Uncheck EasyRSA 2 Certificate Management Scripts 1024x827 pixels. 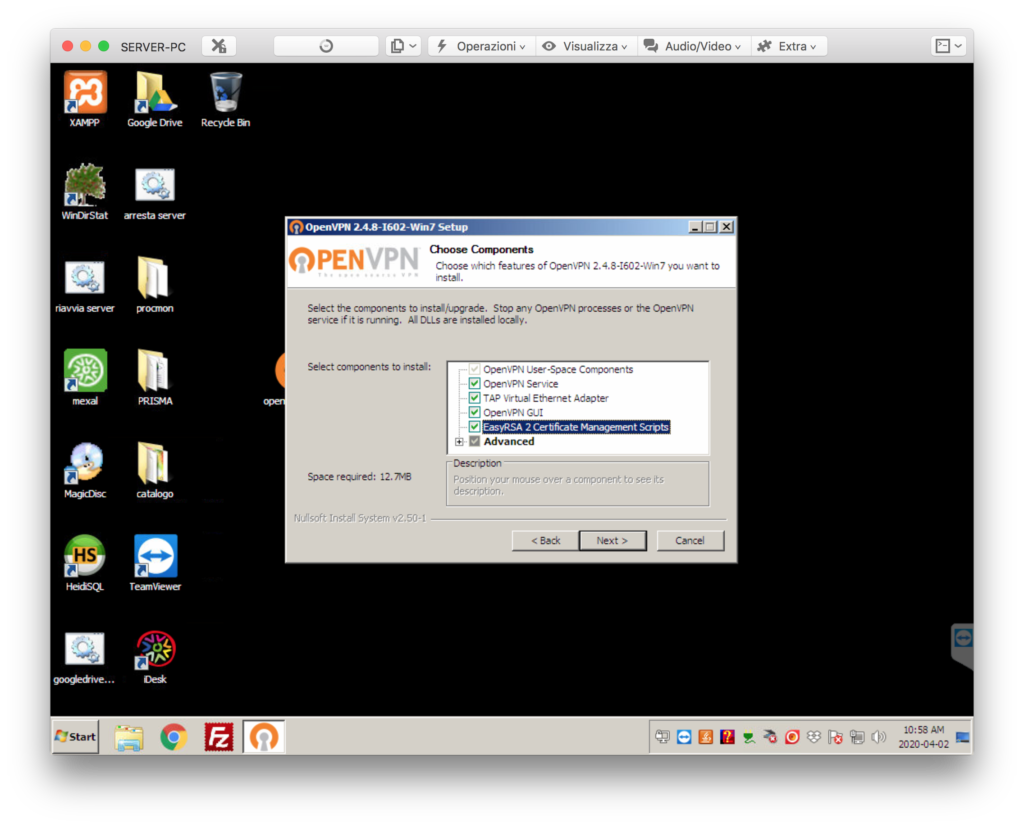(475, 427)
